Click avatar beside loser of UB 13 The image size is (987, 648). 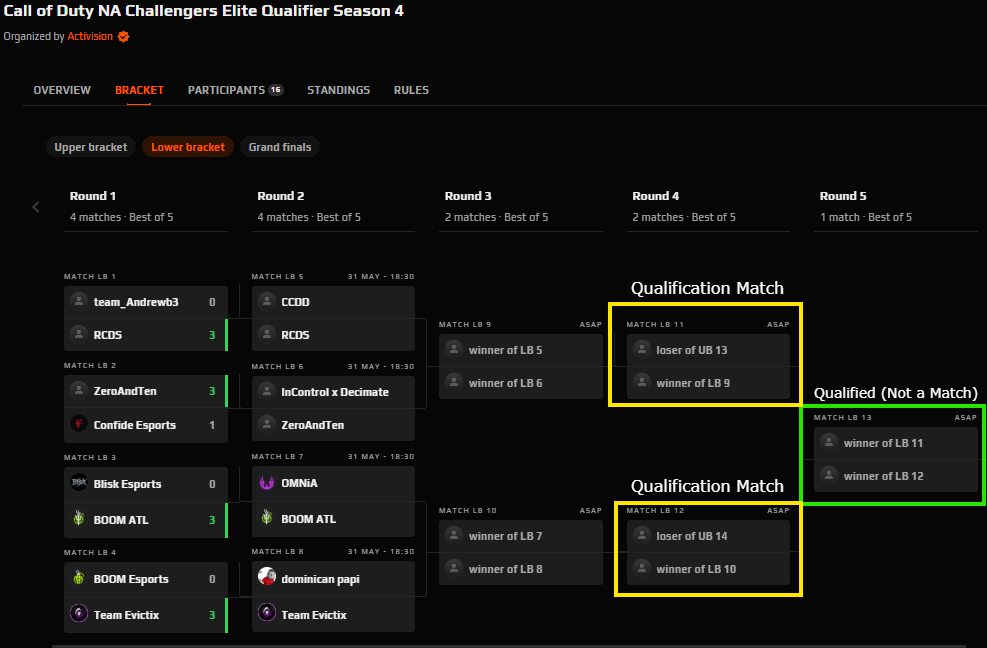point(641,349)
